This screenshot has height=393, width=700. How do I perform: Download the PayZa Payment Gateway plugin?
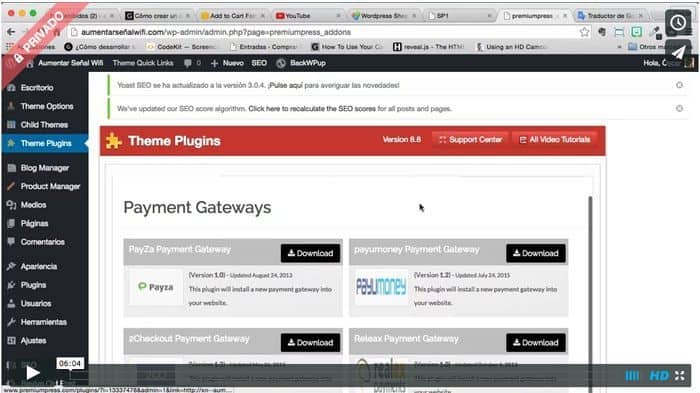coord(310,253)
